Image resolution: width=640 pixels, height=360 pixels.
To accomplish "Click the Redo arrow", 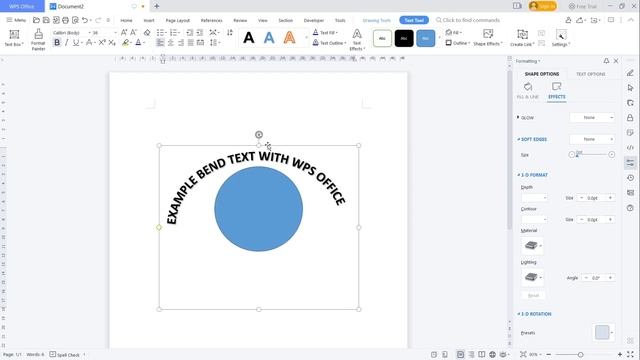I will [x=98, y=20].
